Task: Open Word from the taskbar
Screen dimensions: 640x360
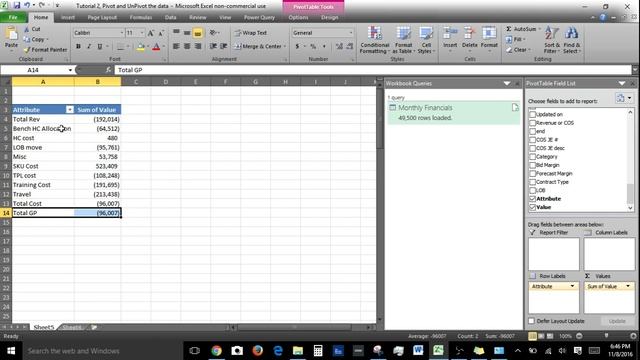Action: click(418, 351)
